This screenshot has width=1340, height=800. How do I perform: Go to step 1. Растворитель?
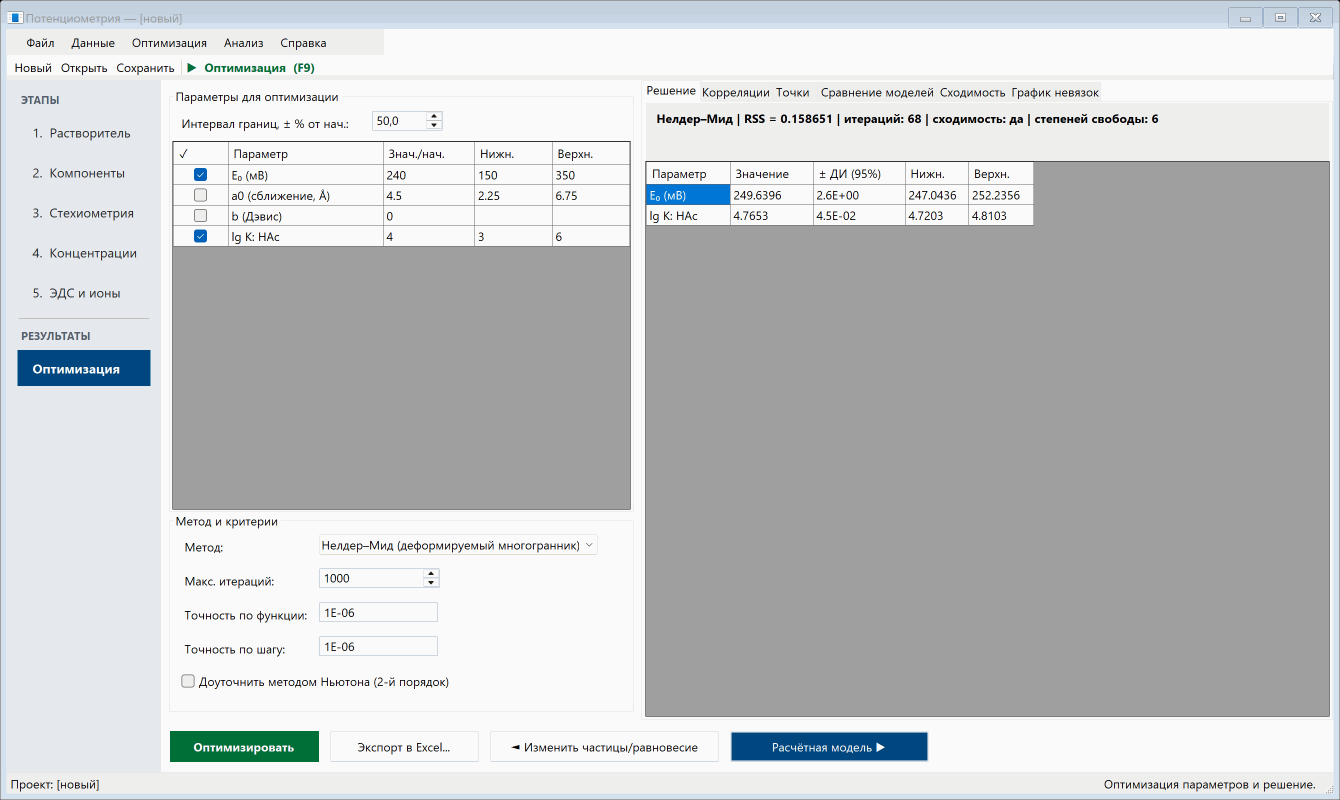point(84,133)
